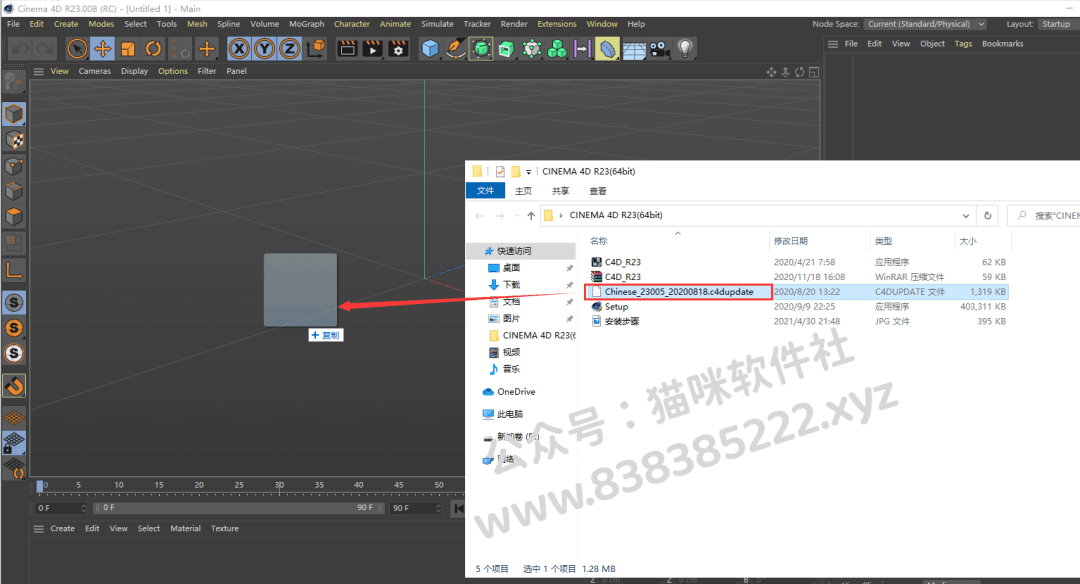Click Render View clapperboard icon
The image size is (1080, 584).
(348, 49)
